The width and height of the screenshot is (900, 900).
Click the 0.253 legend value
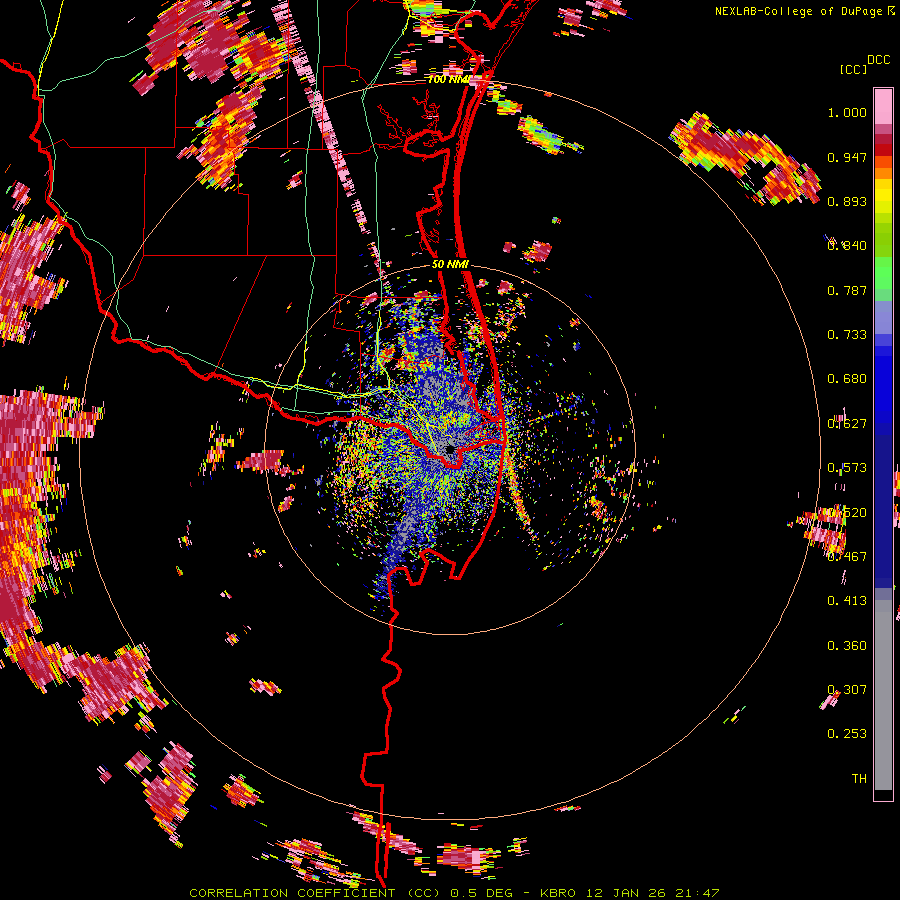tap(847, 734)
